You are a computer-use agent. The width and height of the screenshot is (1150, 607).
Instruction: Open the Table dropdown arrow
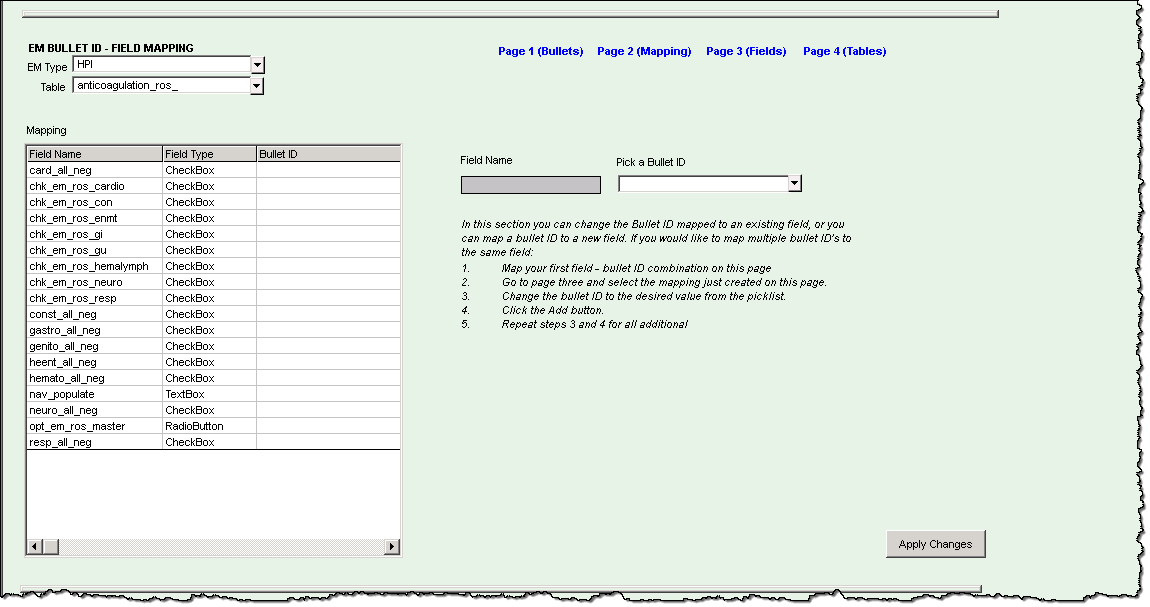coord(257,87)
